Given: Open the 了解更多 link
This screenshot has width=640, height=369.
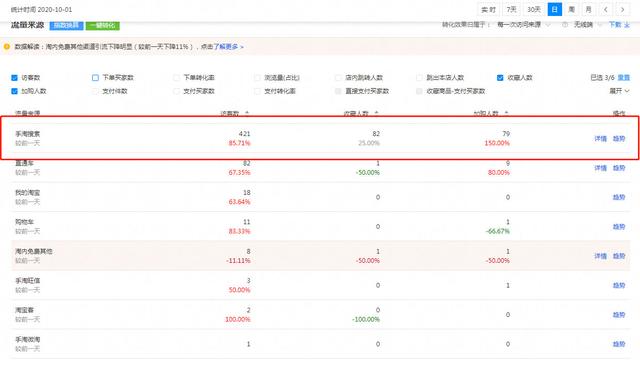Looking at the screenshot, I should (x=228, y=47).
